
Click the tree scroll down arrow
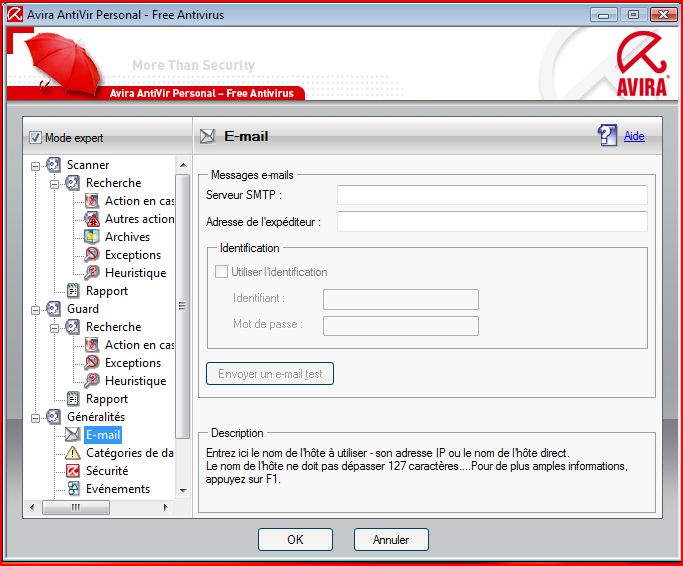tap(183, 490)
